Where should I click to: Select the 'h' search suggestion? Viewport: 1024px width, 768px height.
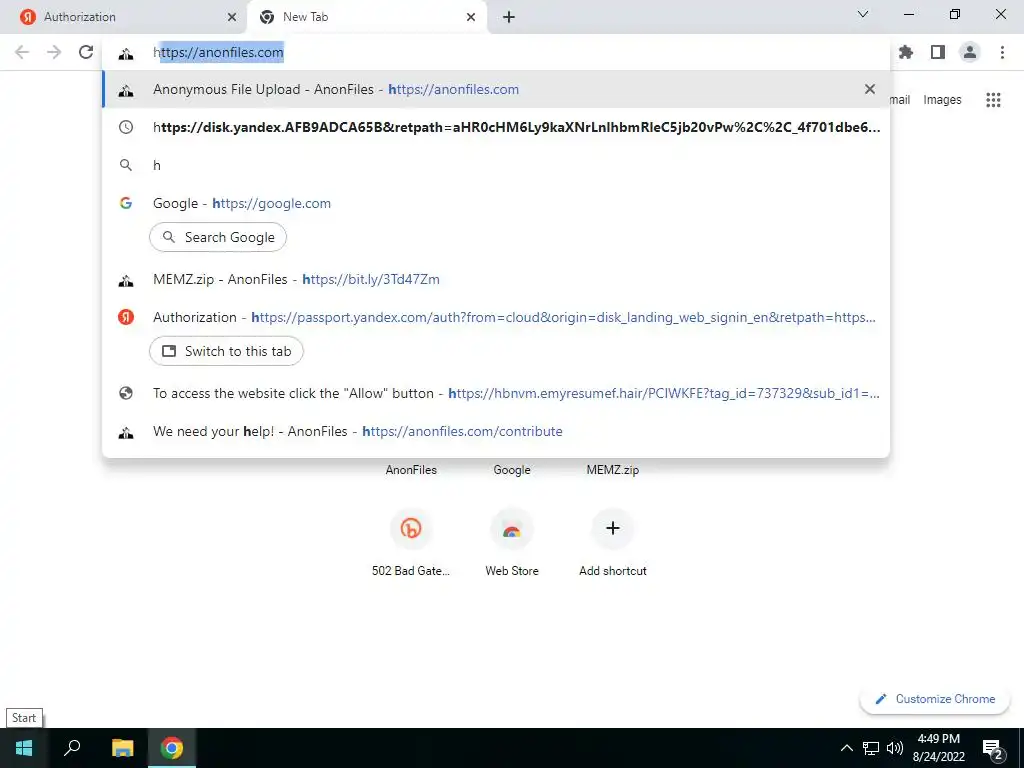[496, 165]
